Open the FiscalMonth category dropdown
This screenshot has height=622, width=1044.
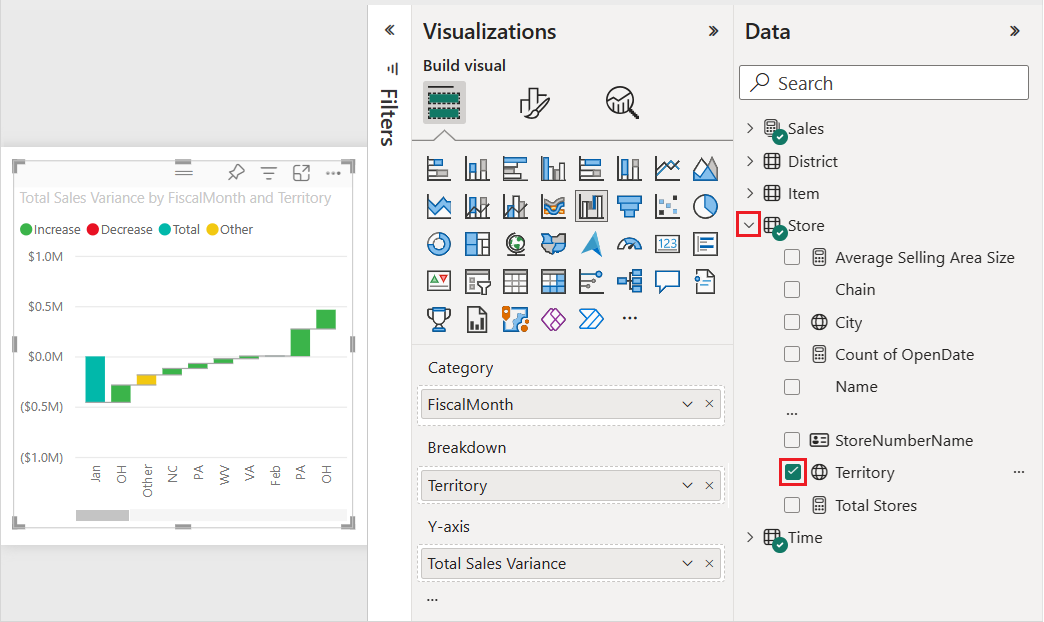(x=687, y=404)
